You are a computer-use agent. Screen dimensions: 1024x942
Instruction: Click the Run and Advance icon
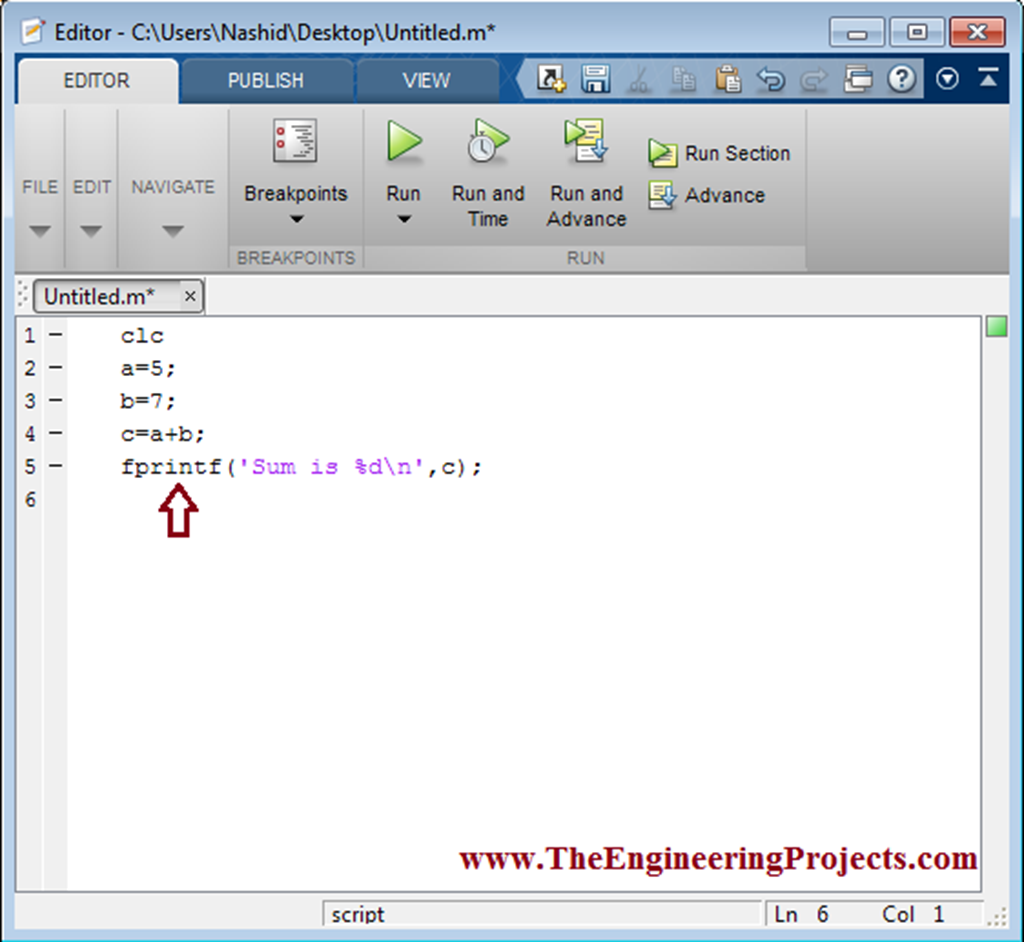pos(586,140)
